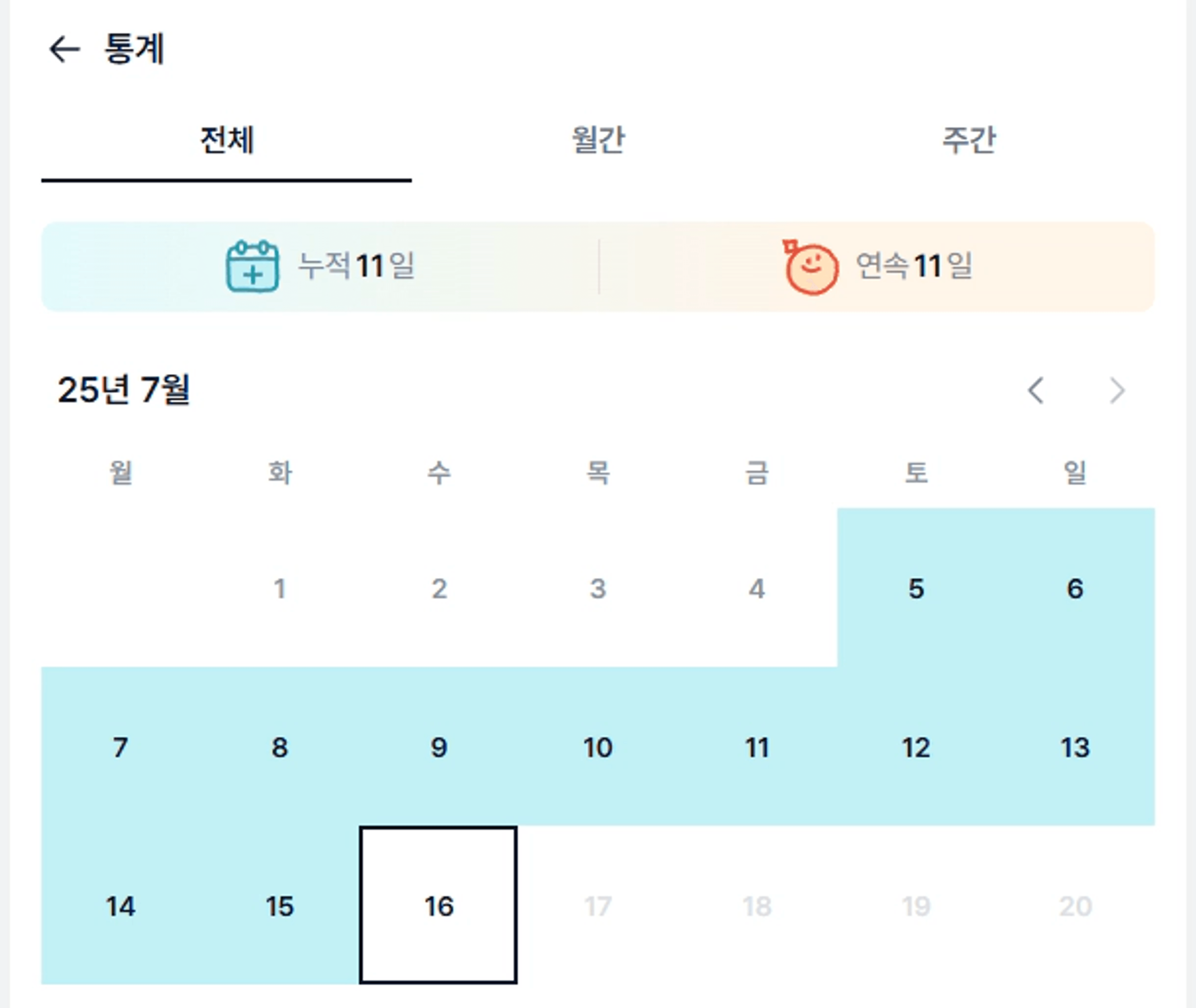Go to previous month with left chevron

point(1036,391)
